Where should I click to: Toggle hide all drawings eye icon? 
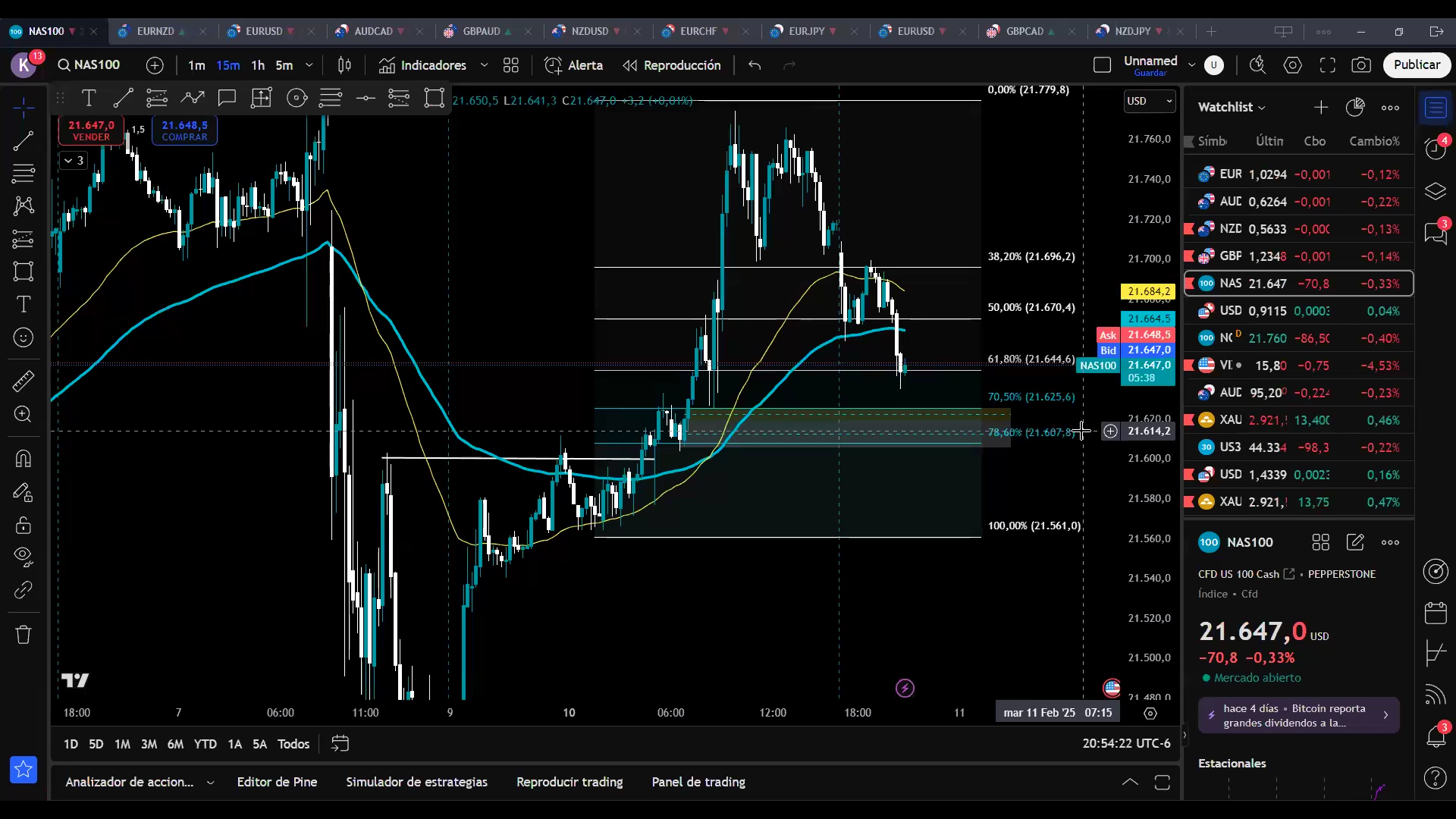[x=24, y=557]
